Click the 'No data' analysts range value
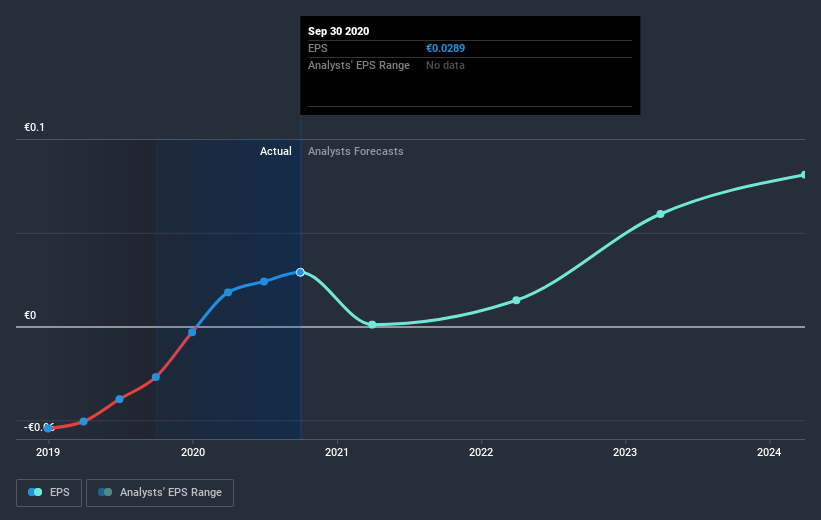 tap(445, 65)
